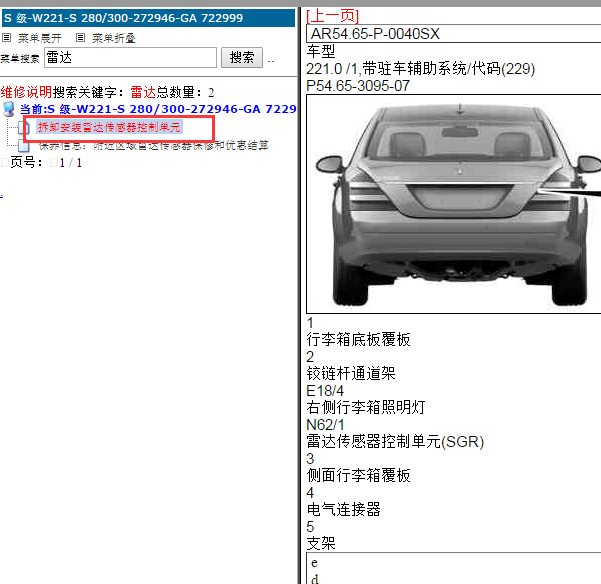The width and height of the screenshot is (601, 584).
Task: Focus the 菜单搜索 input containing 雷达
Action: pyautogui.click(x=130, y=57)
